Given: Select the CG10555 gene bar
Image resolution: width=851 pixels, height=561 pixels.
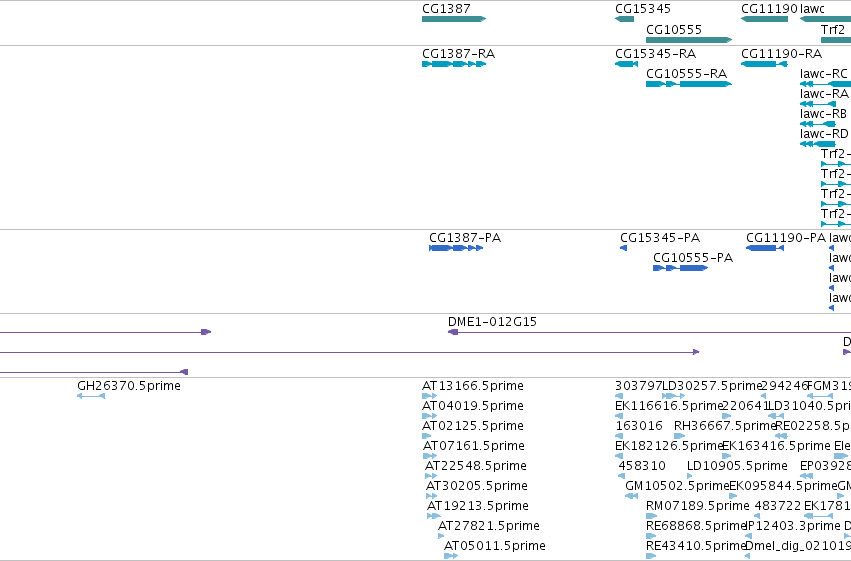Looking at the screenshot, I should point(689,40).
